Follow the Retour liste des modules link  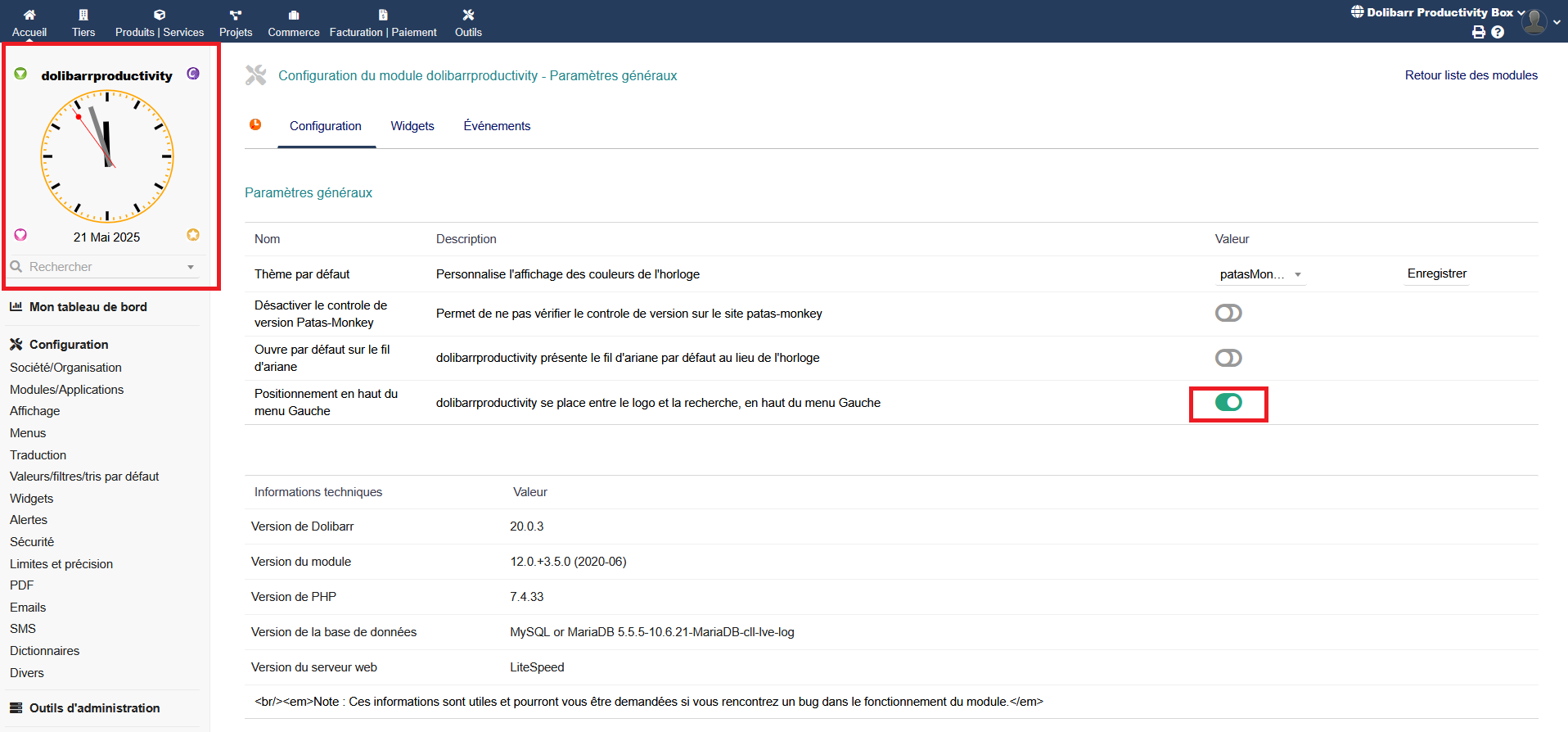tap(1471, 75)
